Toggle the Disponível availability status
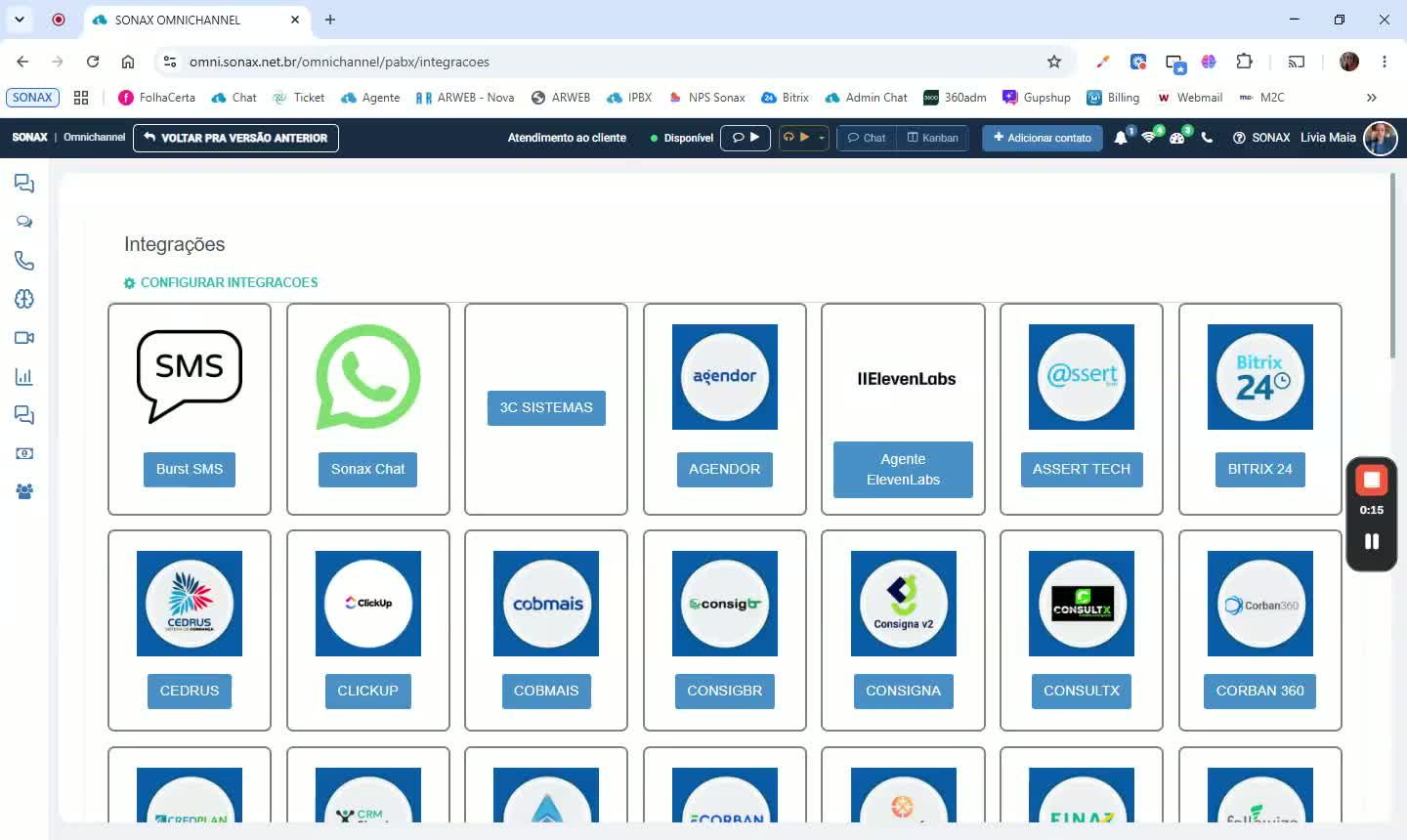Screen dimensions: 1407x840 tap(681, 138)
